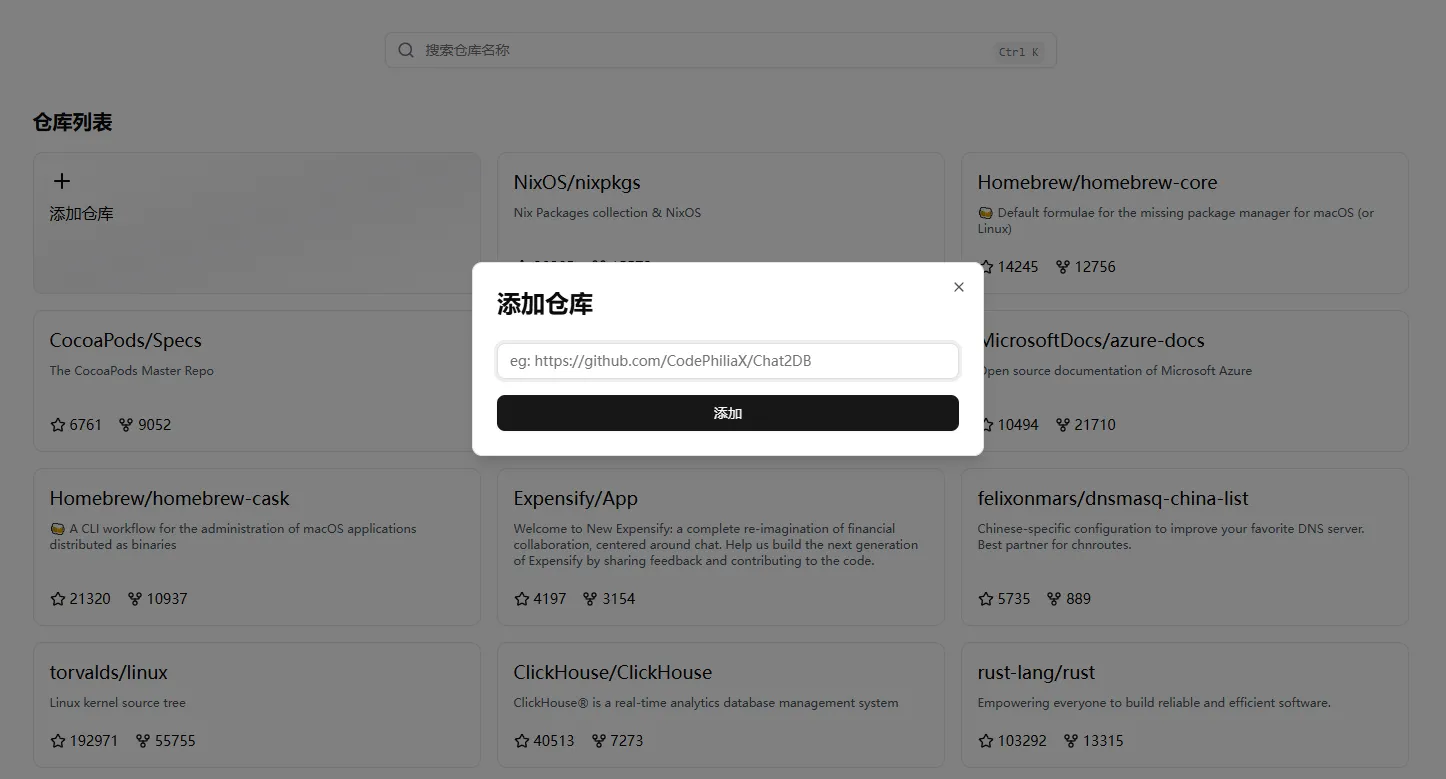Open the CocoaPods/Specs repository
The width and height of the screenshot is (1446, 779).
click(126, 341)
